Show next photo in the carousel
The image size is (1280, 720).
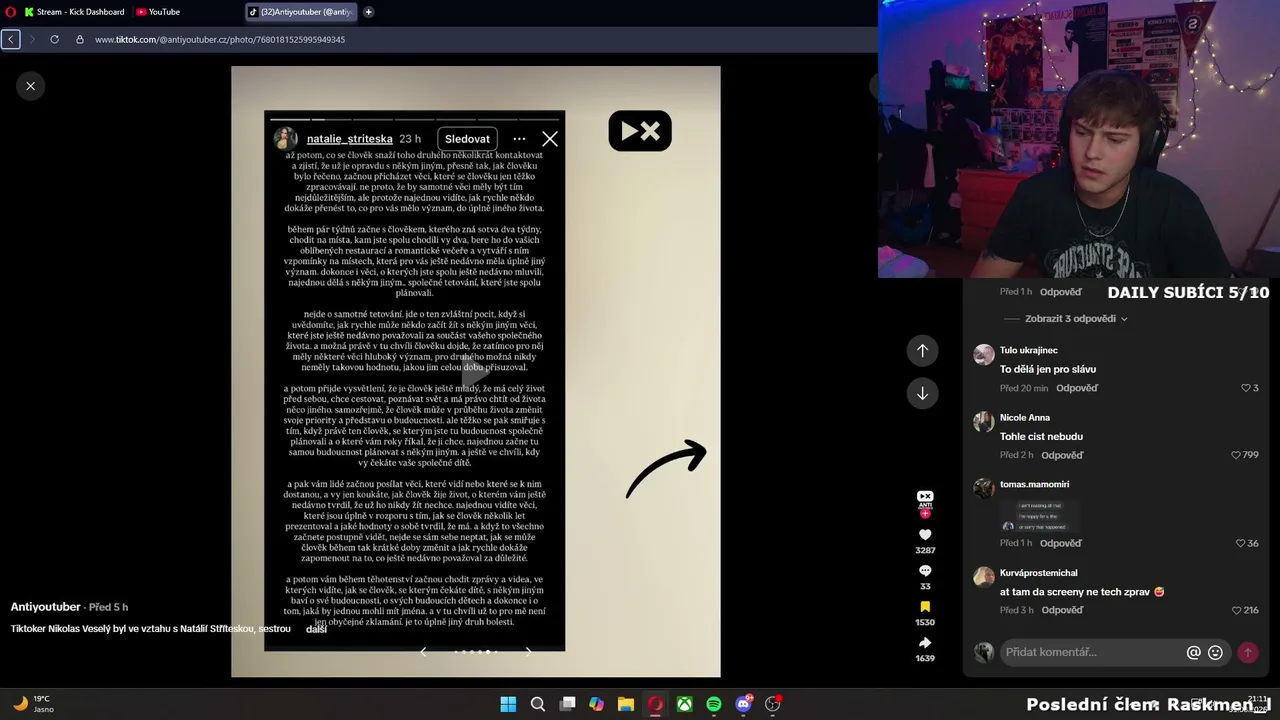(x=529, y=652)
